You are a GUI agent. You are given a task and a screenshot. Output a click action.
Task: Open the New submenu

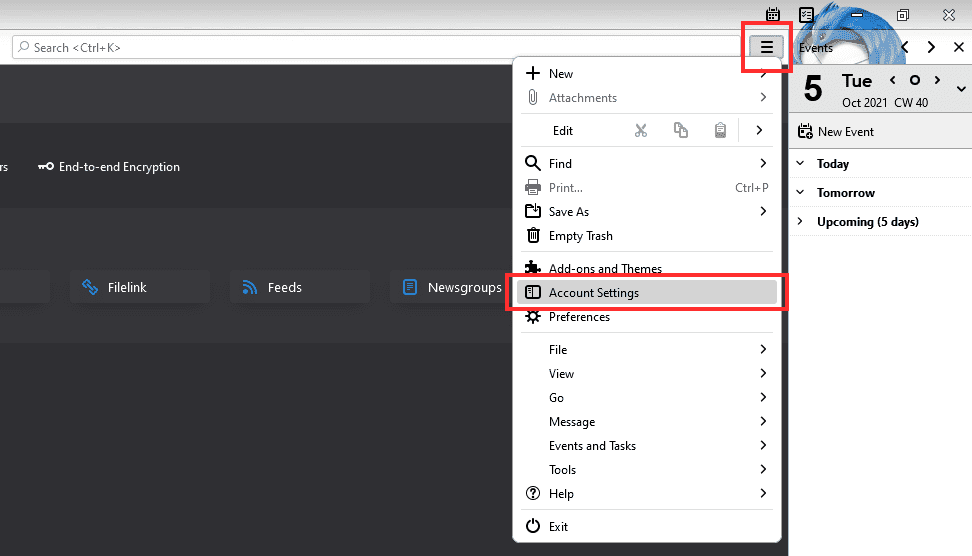coord(647,74)
